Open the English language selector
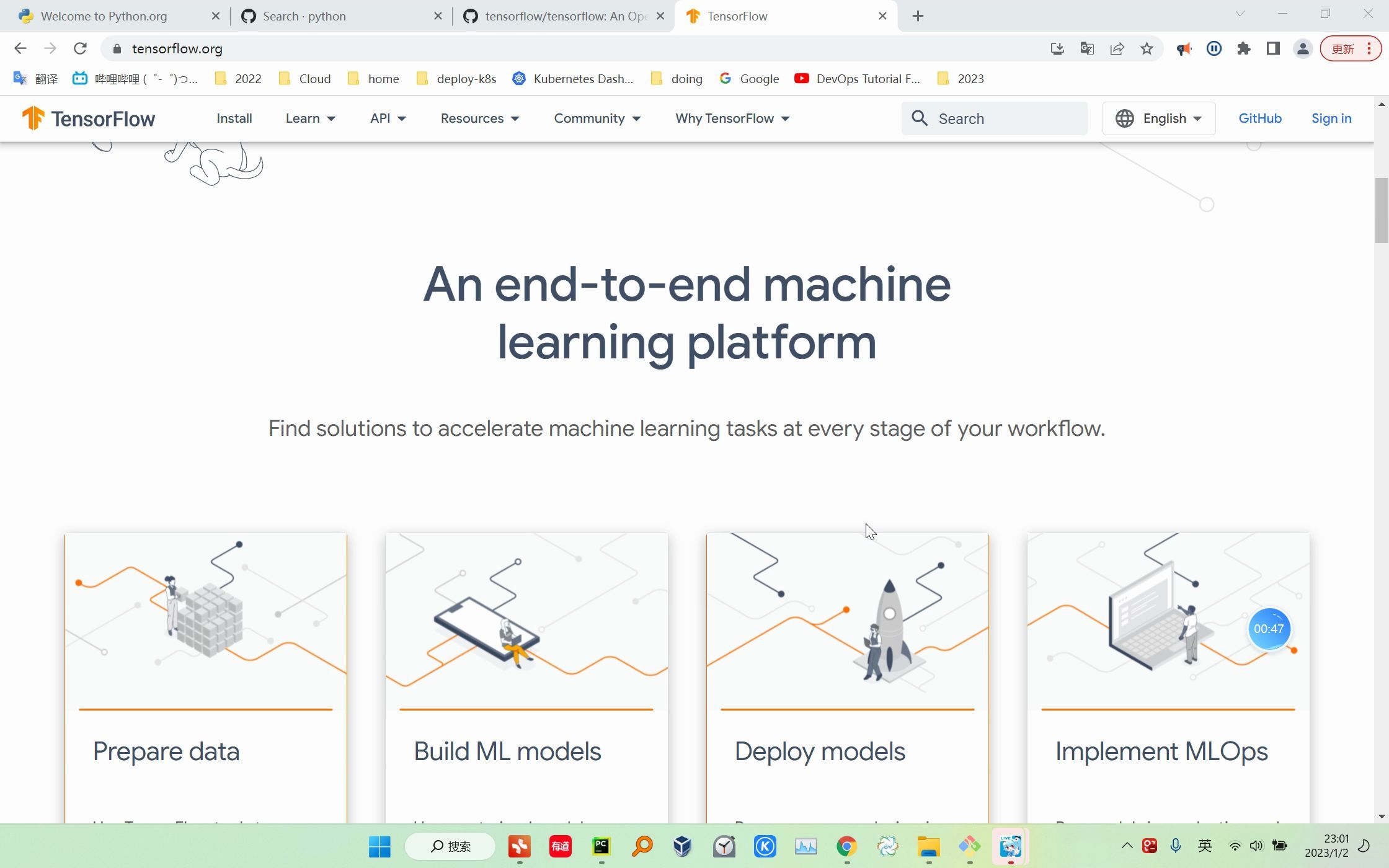 click(x=1158, y=118)
